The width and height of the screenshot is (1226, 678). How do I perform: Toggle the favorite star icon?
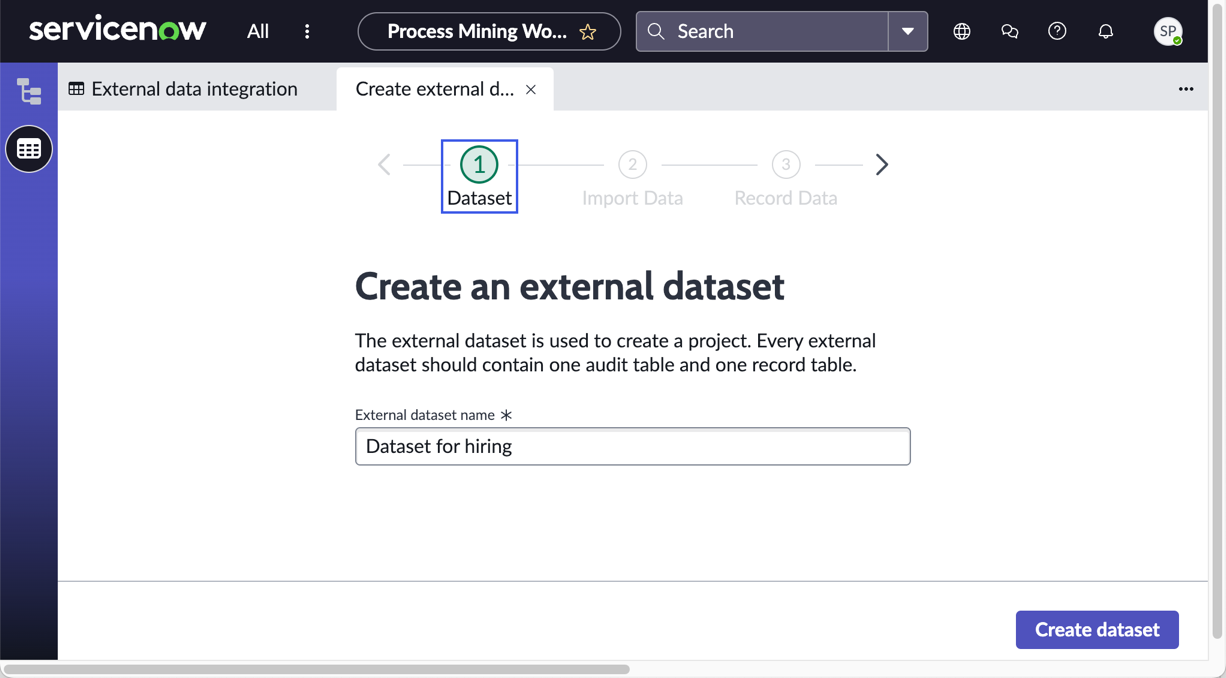588,32
